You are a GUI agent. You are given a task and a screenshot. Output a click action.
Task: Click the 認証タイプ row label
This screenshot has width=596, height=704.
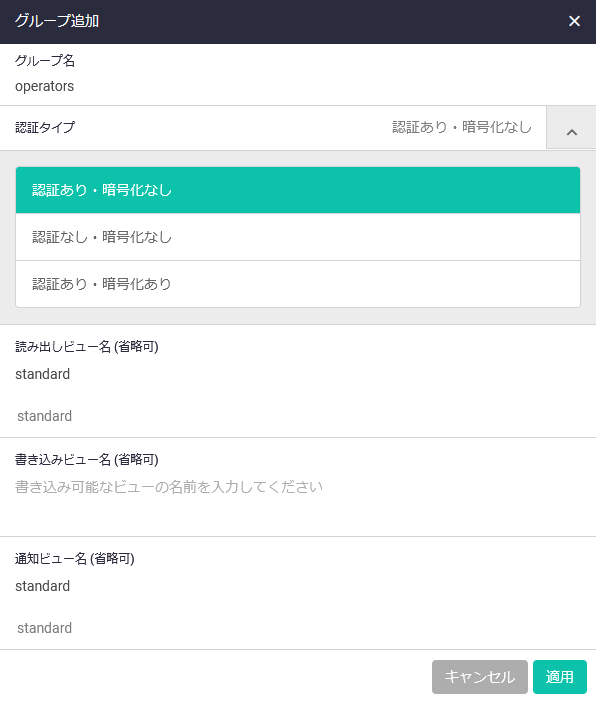click(x=45, y=128)
